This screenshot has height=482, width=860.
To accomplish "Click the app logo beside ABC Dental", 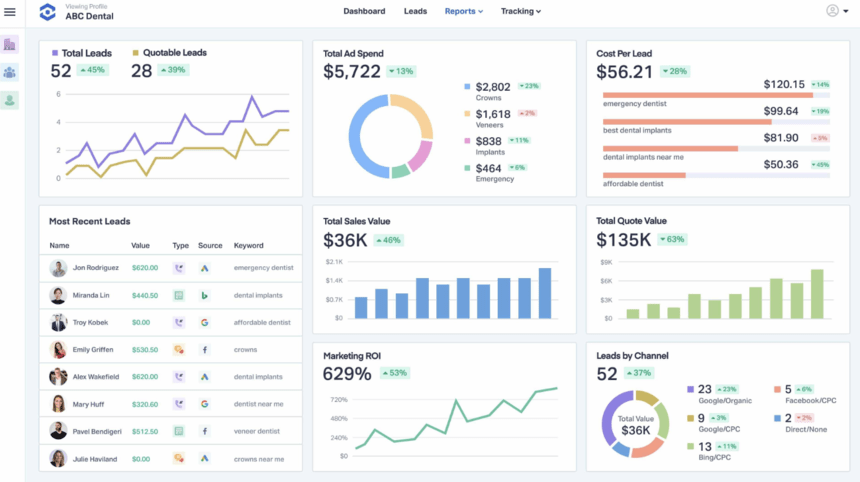I will coord(48,12).
